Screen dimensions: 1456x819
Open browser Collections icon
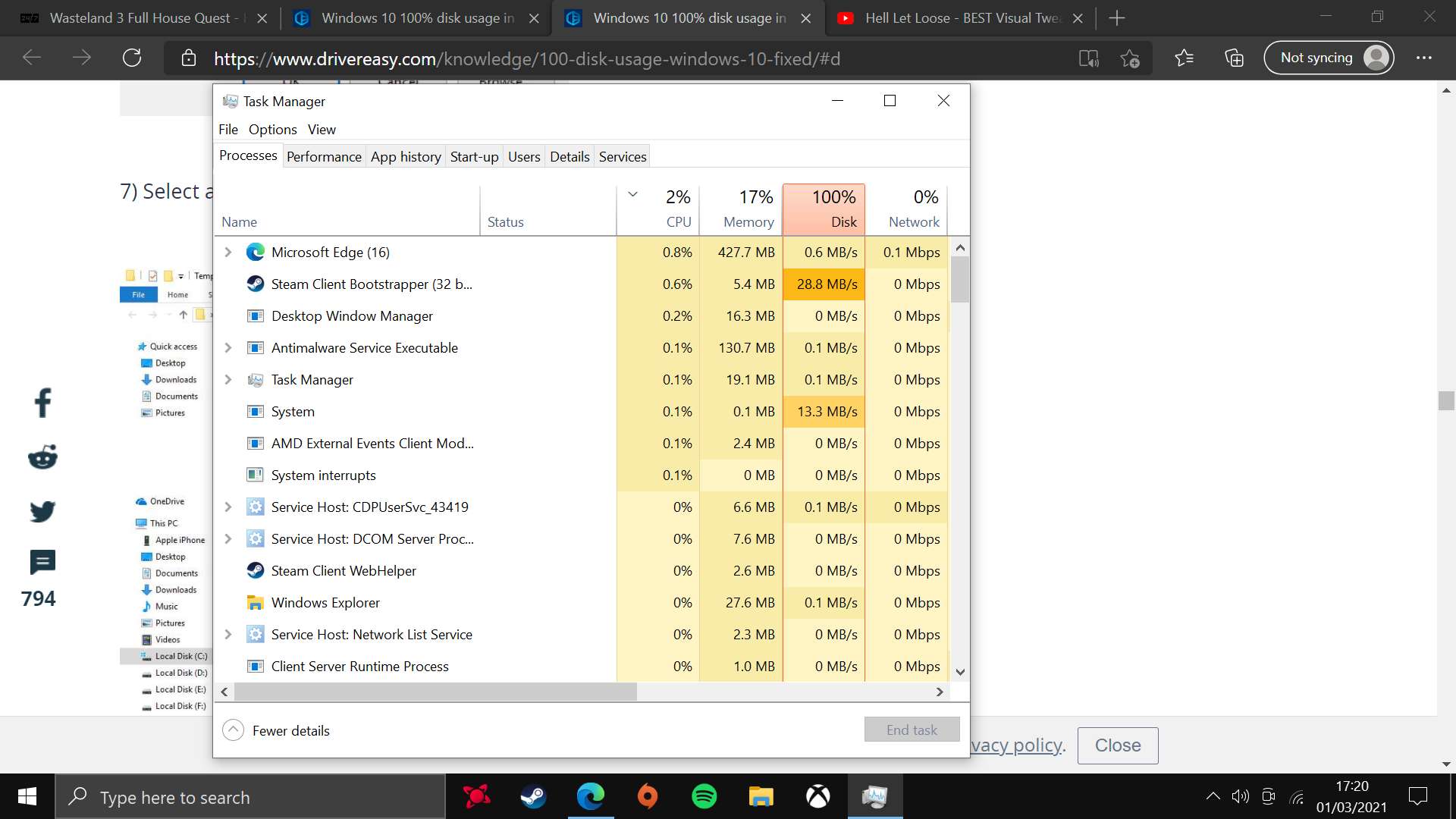(1234, 58)
